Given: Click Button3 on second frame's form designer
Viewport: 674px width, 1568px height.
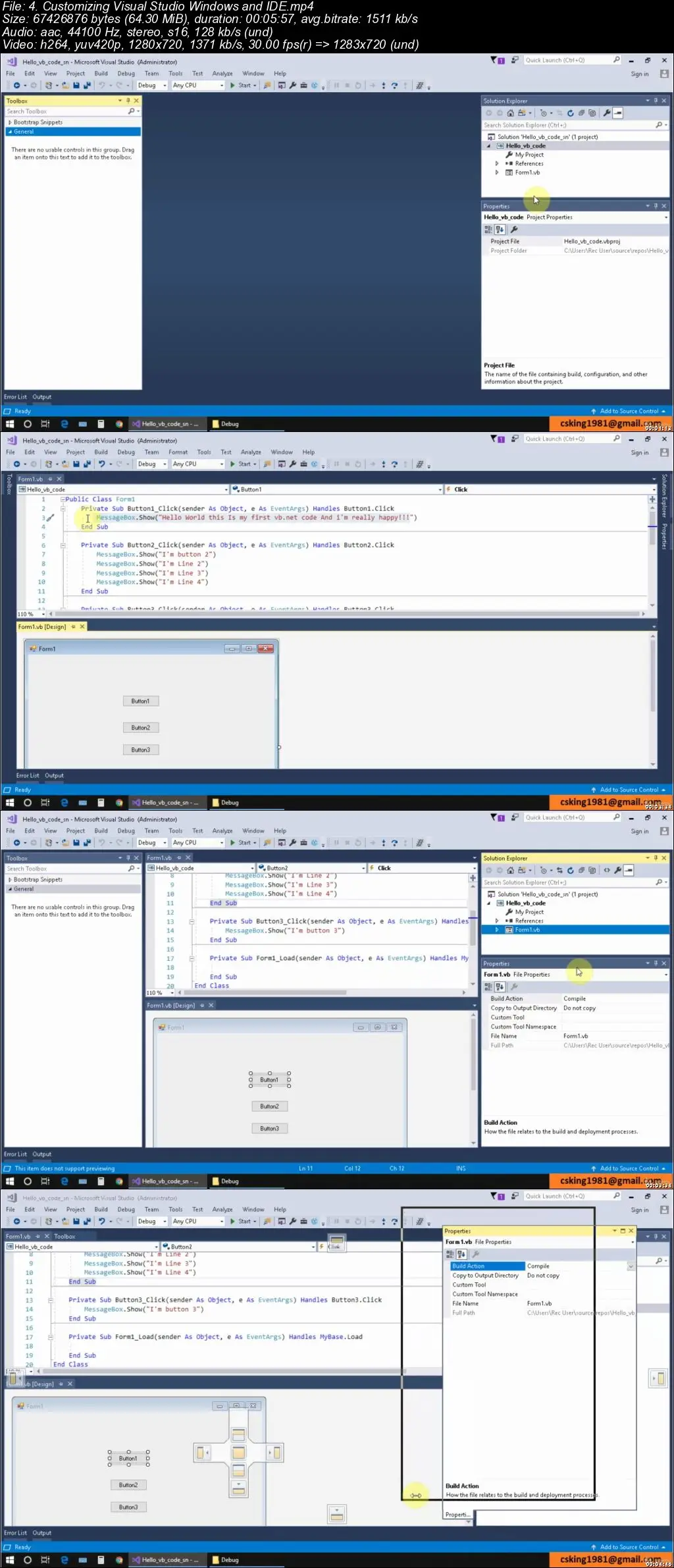Looking at the screenshot, I should point(141,750).
